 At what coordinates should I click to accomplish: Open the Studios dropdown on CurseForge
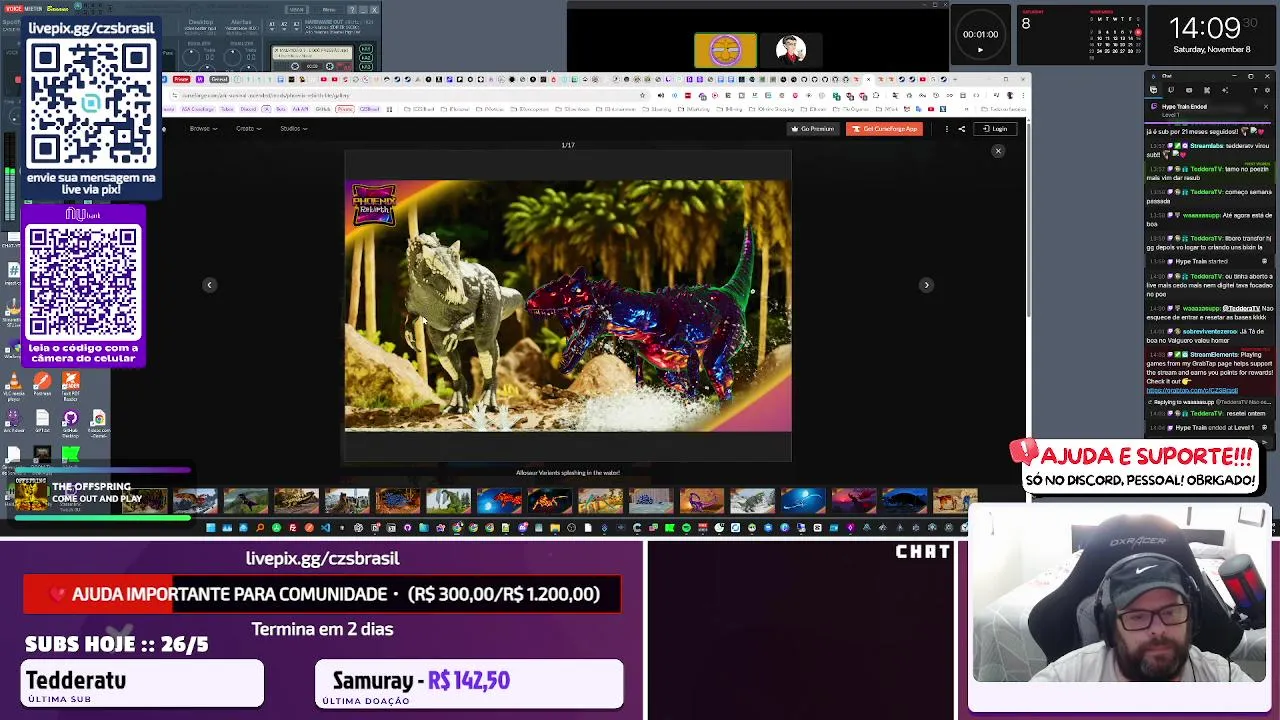[293, 128]
